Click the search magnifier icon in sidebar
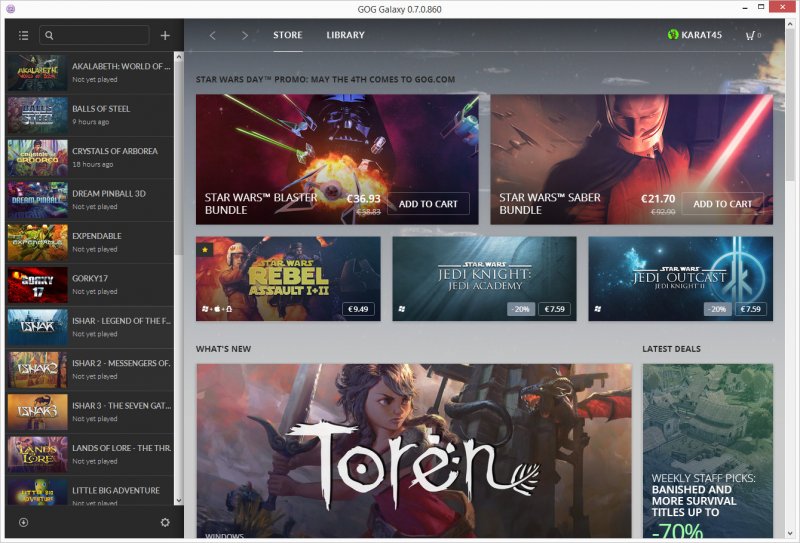Screen dimensions: 800x543 (x=49, y=35)
